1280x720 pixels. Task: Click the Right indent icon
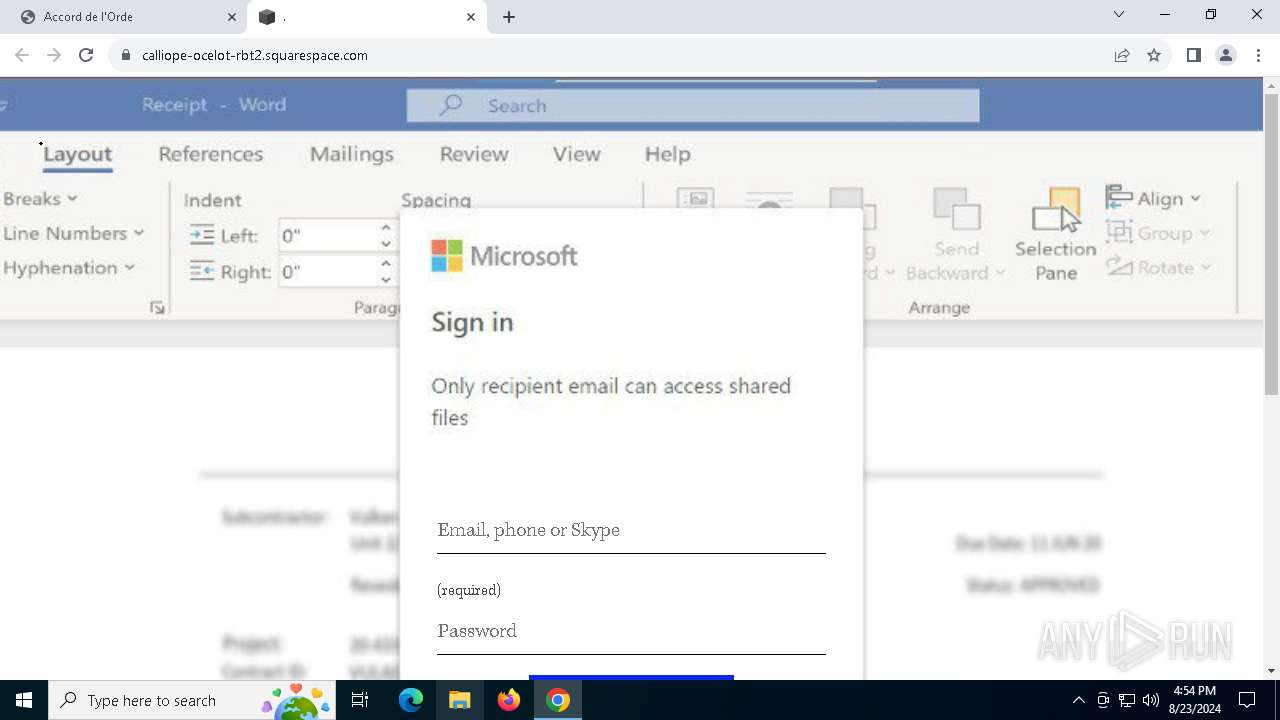tap(202, 271)
